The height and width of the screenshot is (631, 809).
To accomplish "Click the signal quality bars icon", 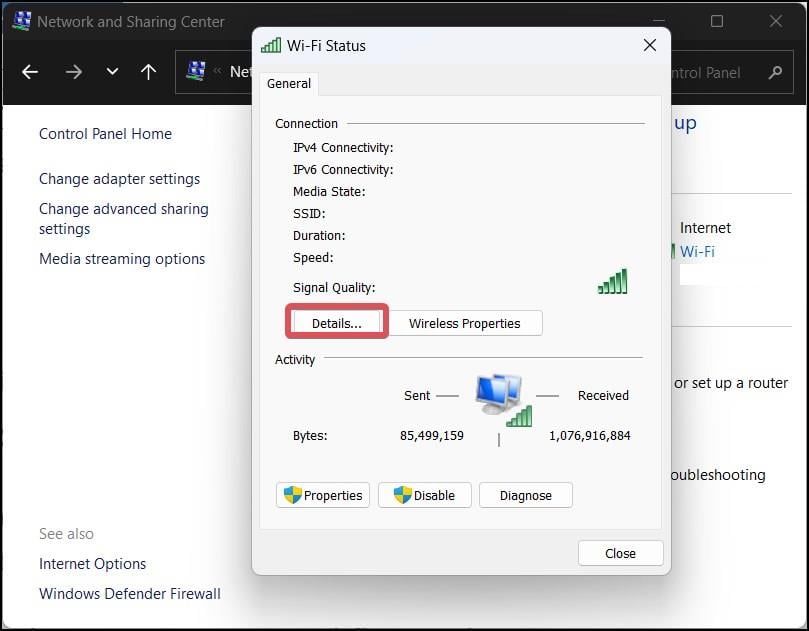I will coord(613,282).
